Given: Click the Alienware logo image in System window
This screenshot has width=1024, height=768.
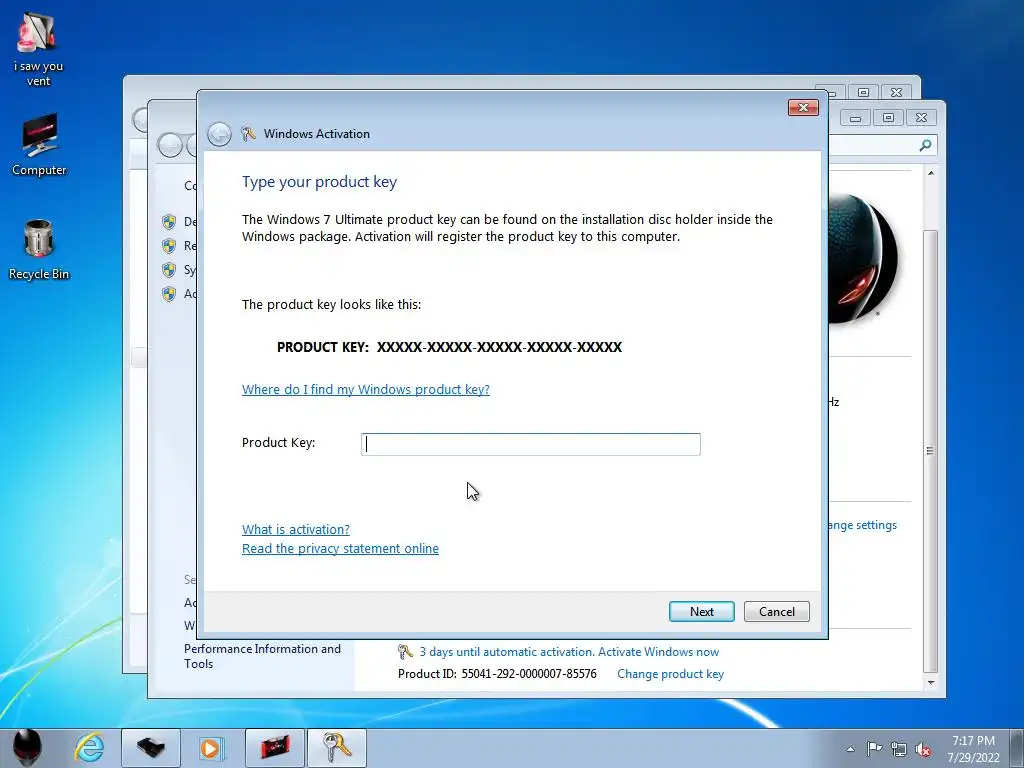Looking at the screenshot, I should 863,258.
